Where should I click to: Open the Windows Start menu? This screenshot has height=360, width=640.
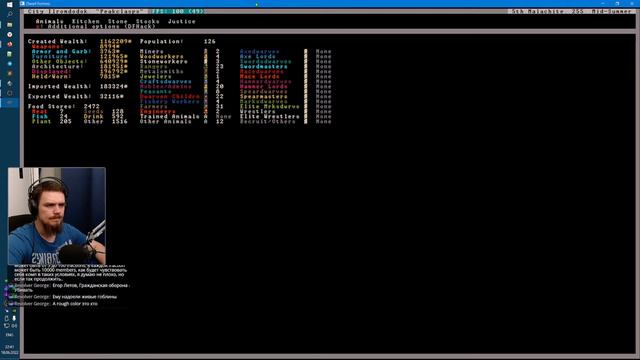tap(9, 4)
